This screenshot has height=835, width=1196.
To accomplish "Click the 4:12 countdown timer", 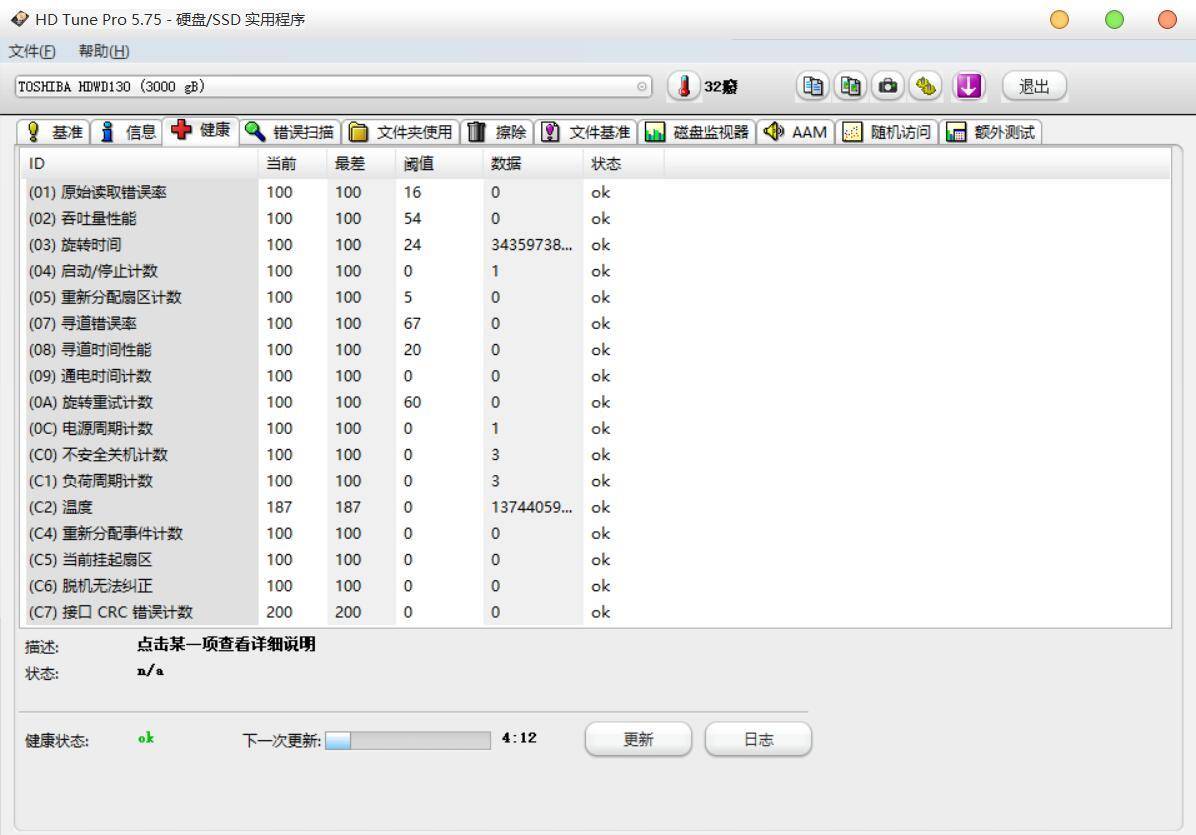I will [519, 737].
